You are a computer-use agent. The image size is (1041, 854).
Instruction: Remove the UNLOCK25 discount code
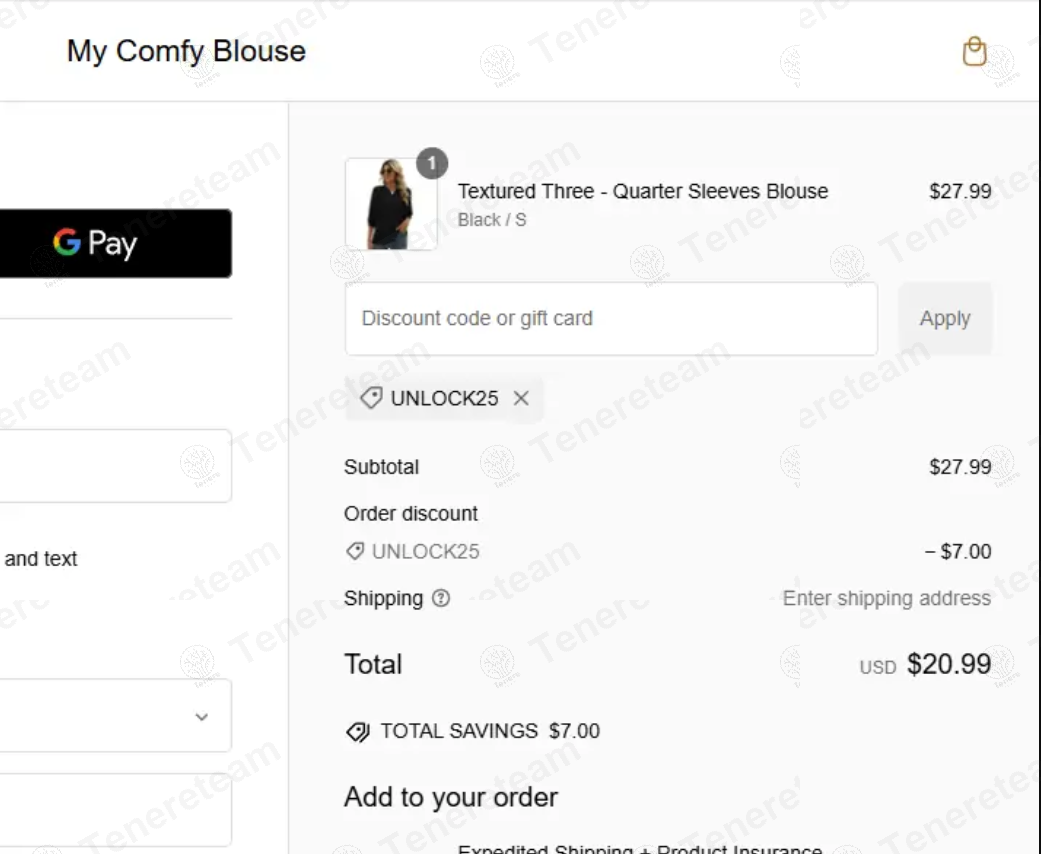coord(521,398)
